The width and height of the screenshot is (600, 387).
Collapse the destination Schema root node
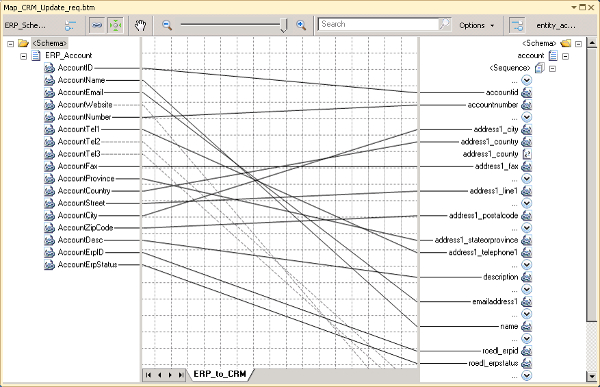[x=579, y=44]
